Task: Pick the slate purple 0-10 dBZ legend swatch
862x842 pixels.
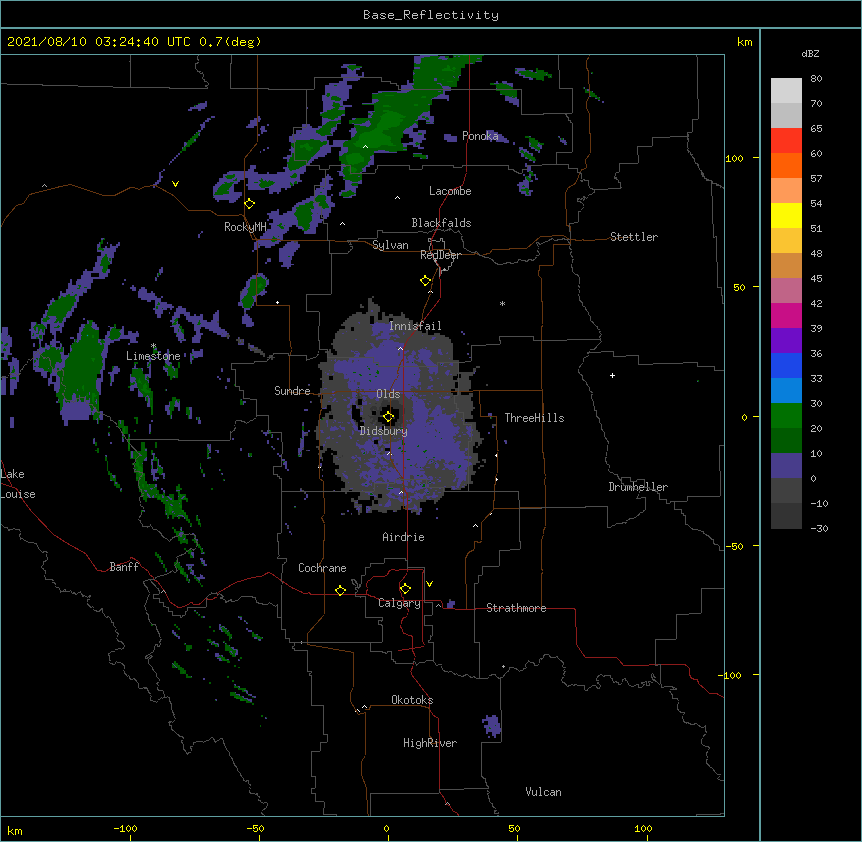Action: click(x=786, y=466)
